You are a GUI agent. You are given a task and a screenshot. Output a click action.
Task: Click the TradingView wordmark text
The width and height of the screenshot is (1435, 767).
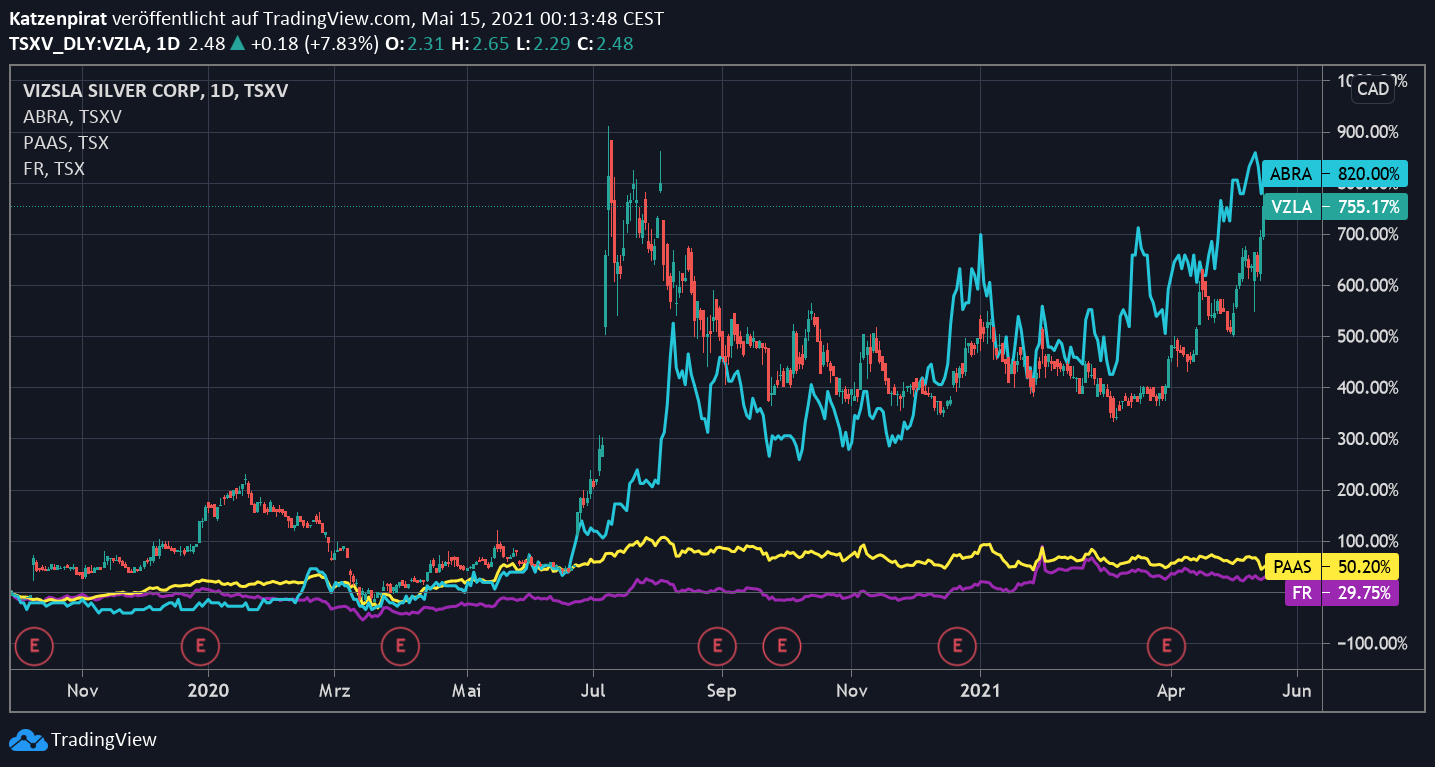104,740
